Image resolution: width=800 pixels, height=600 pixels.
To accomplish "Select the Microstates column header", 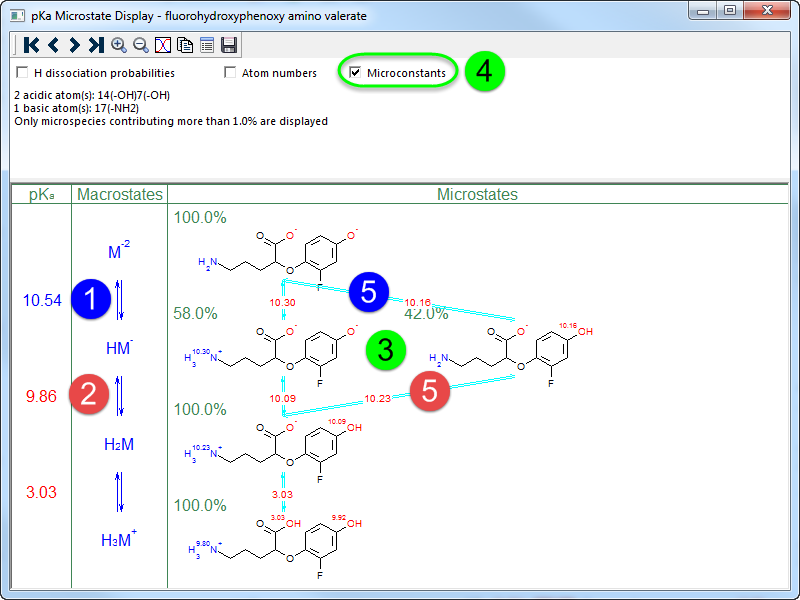I will [478, 194].
